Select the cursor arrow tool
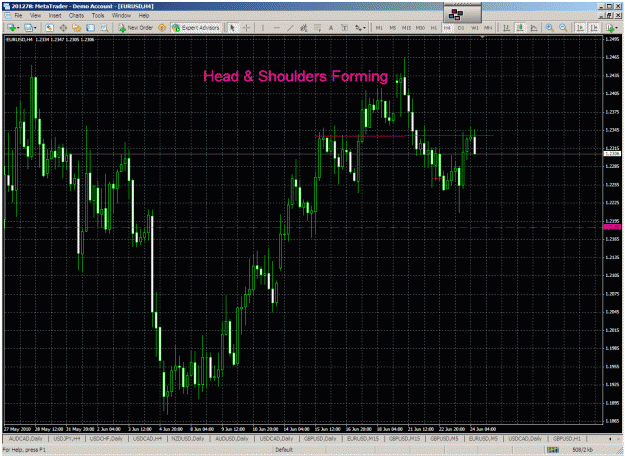Viewport: 625px width, 456px height. coord(232,28)
